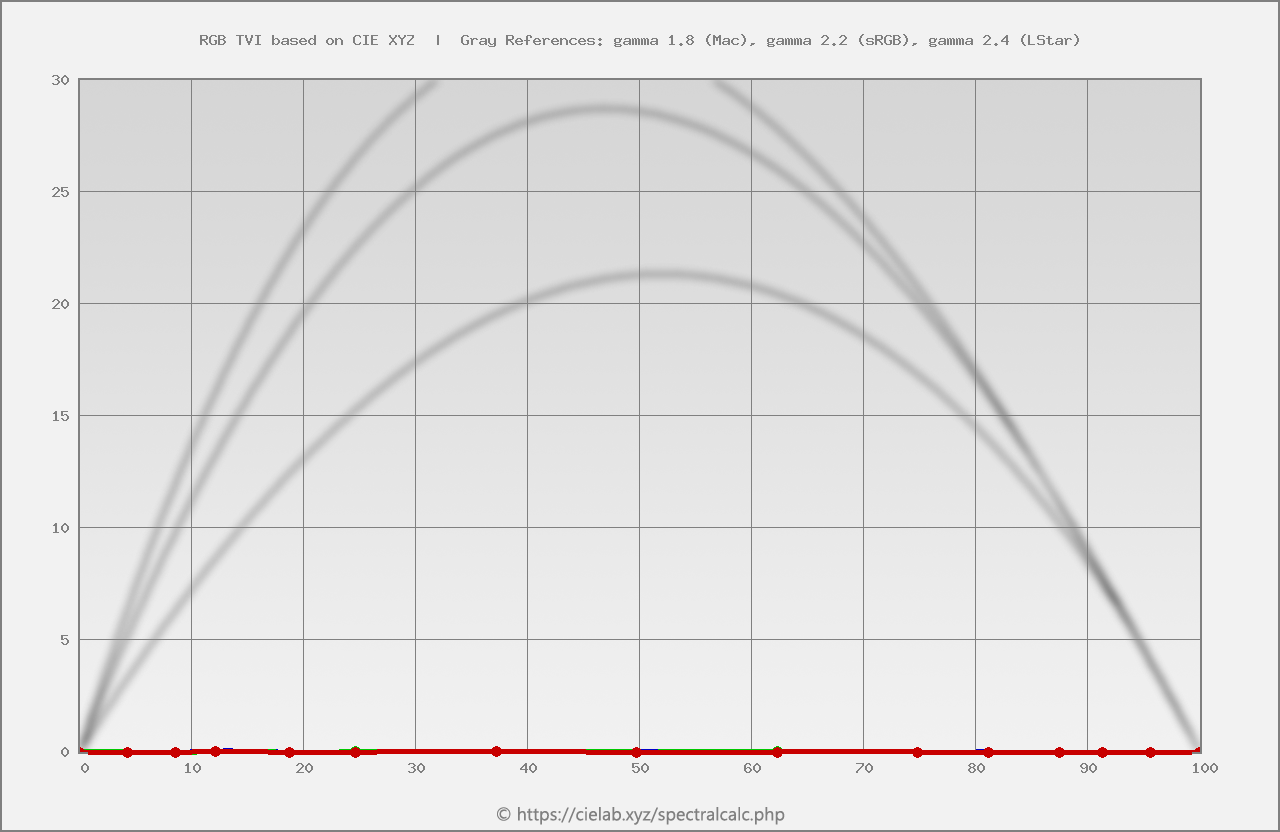This screenshot has height=832, width=1280.
Task: Click the y-axis label 15
Action: [60, 416]
